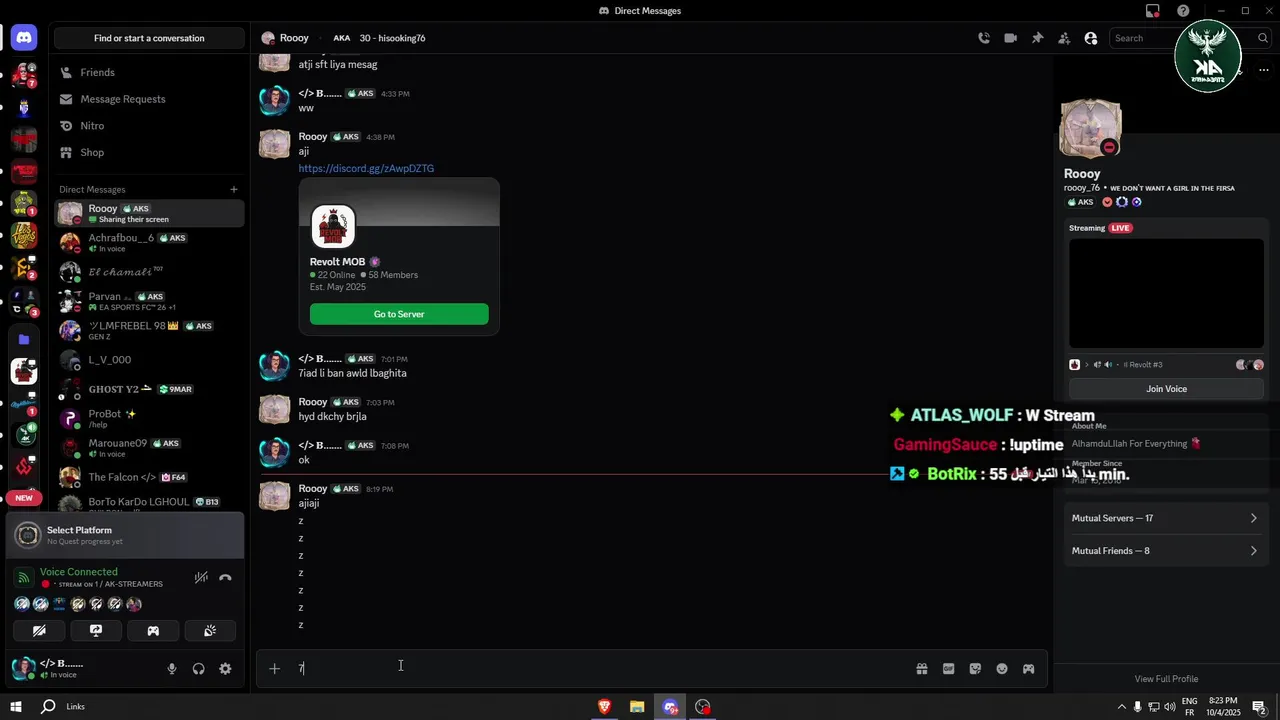Image resolution: width=1280 pixels, height=720 pixels.
Task: Open the Nitro gift icon
Action: pyautogui.click(x=922, y=669)
